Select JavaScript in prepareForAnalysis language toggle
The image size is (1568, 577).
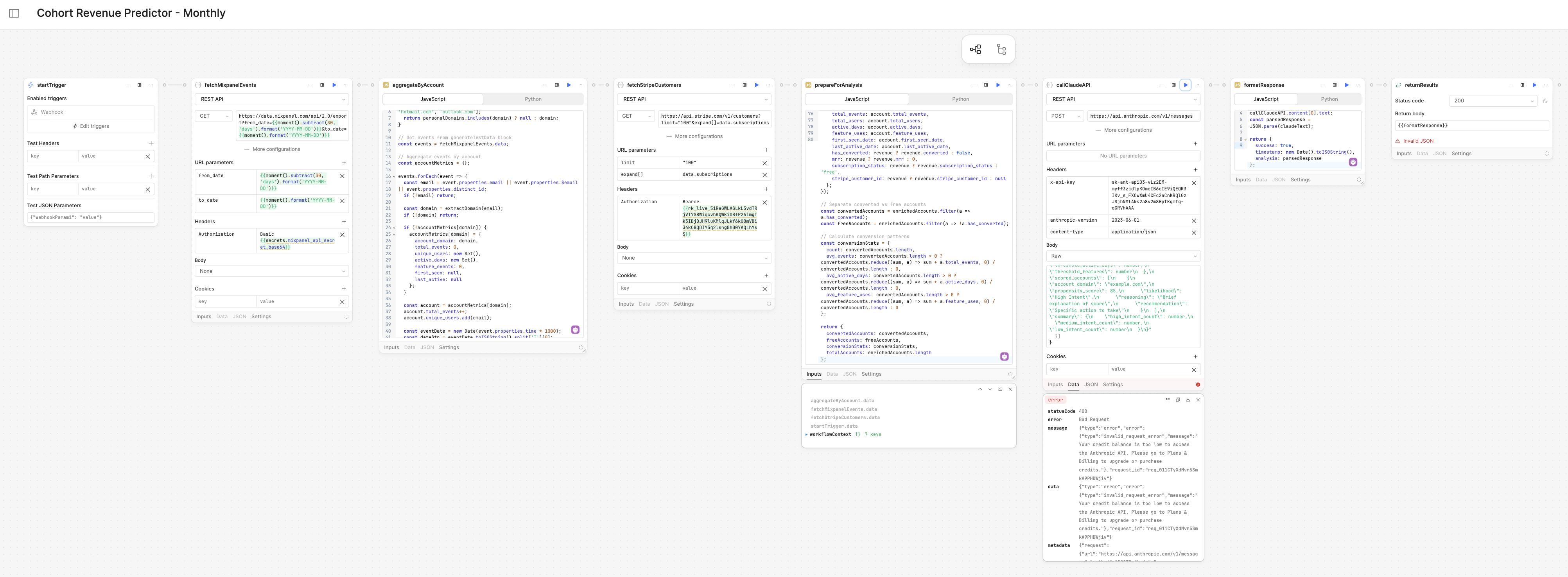856,99
